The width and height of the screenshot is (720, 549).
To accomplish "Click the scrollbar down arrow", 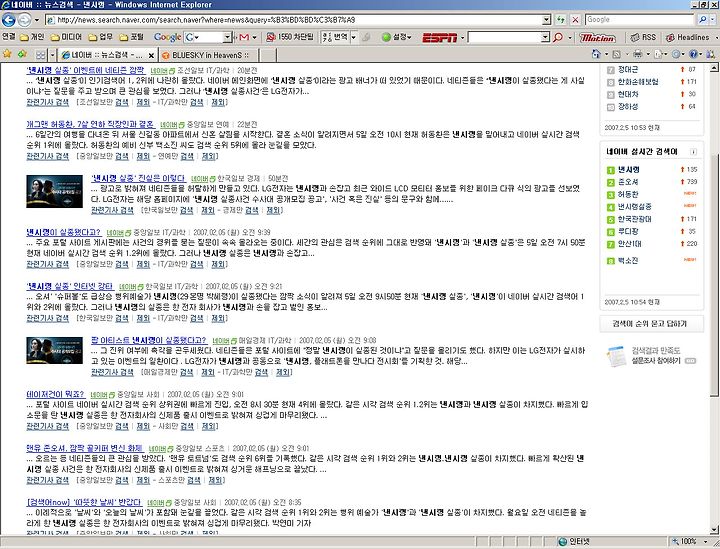I will point(714,530).
